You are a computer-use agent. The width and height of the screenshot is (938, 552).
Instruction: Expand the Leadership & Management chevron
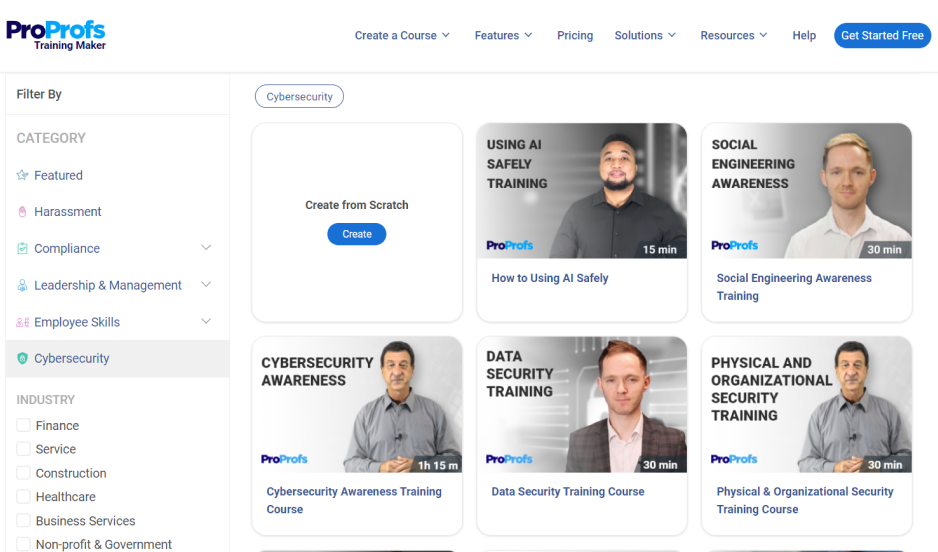206,285
